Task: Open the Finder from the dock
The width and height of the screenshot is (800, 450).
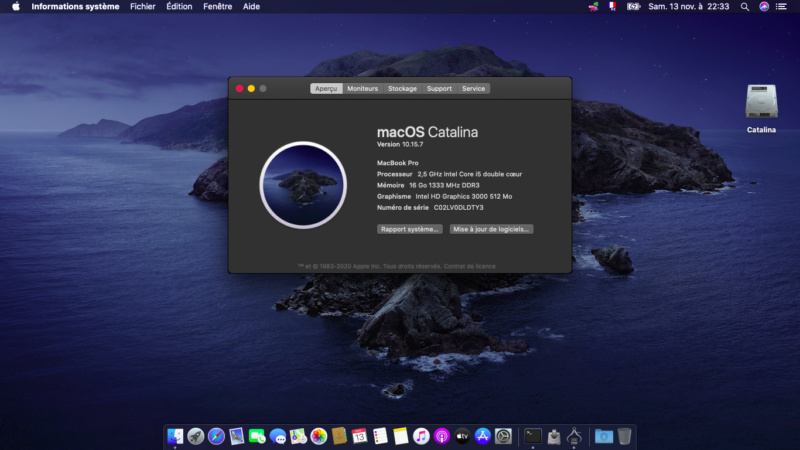Action: pyautogui.click(x=175, y=436)
